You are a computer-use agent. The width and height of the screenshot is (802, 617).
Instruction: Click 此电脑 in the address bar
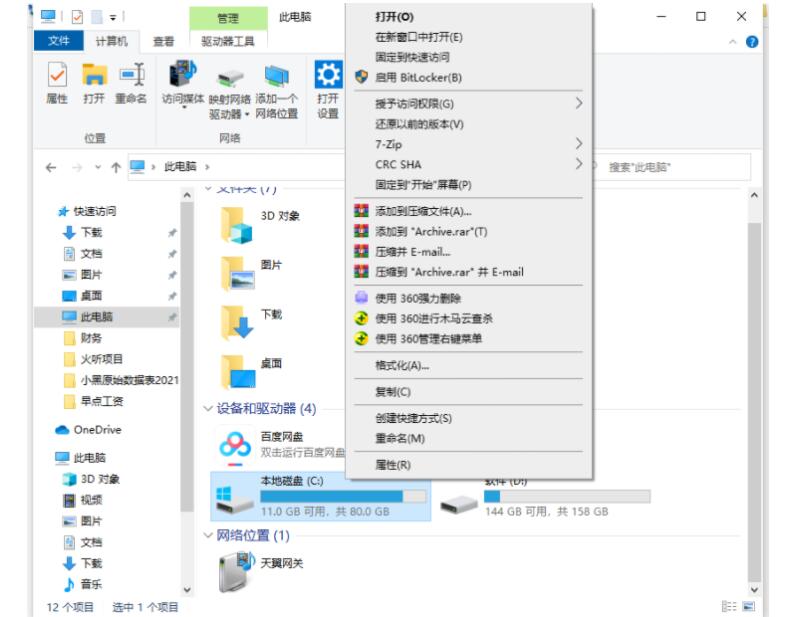180,167
